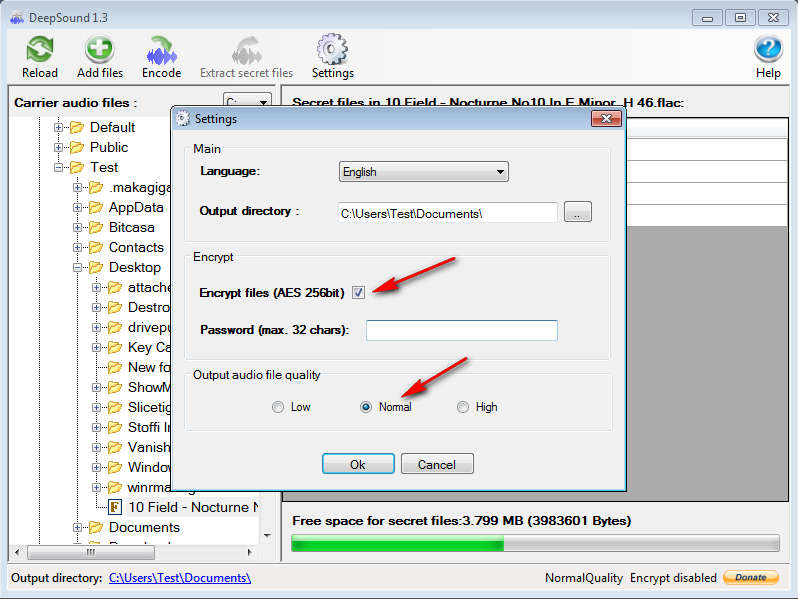The width and height of the screenshot is (798, 599).
Task: Expand the Slicetig folder node
Action: tap(96, 407)
